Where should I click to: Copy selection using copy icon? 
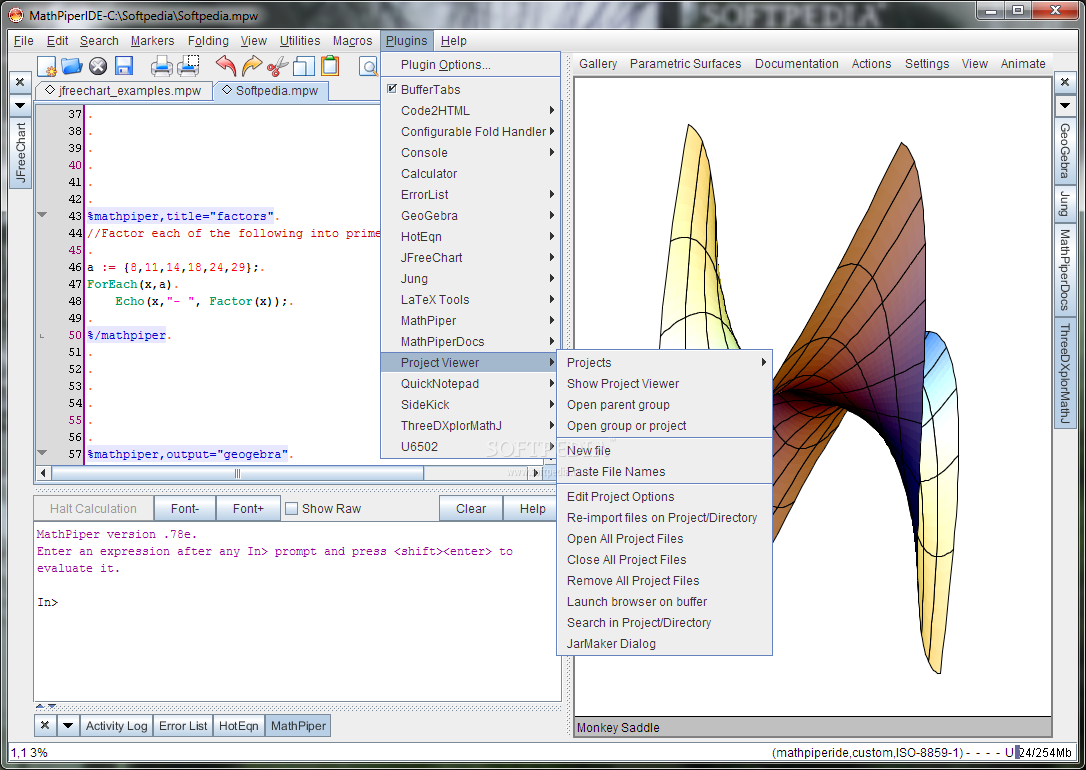[x=304, y=66]
